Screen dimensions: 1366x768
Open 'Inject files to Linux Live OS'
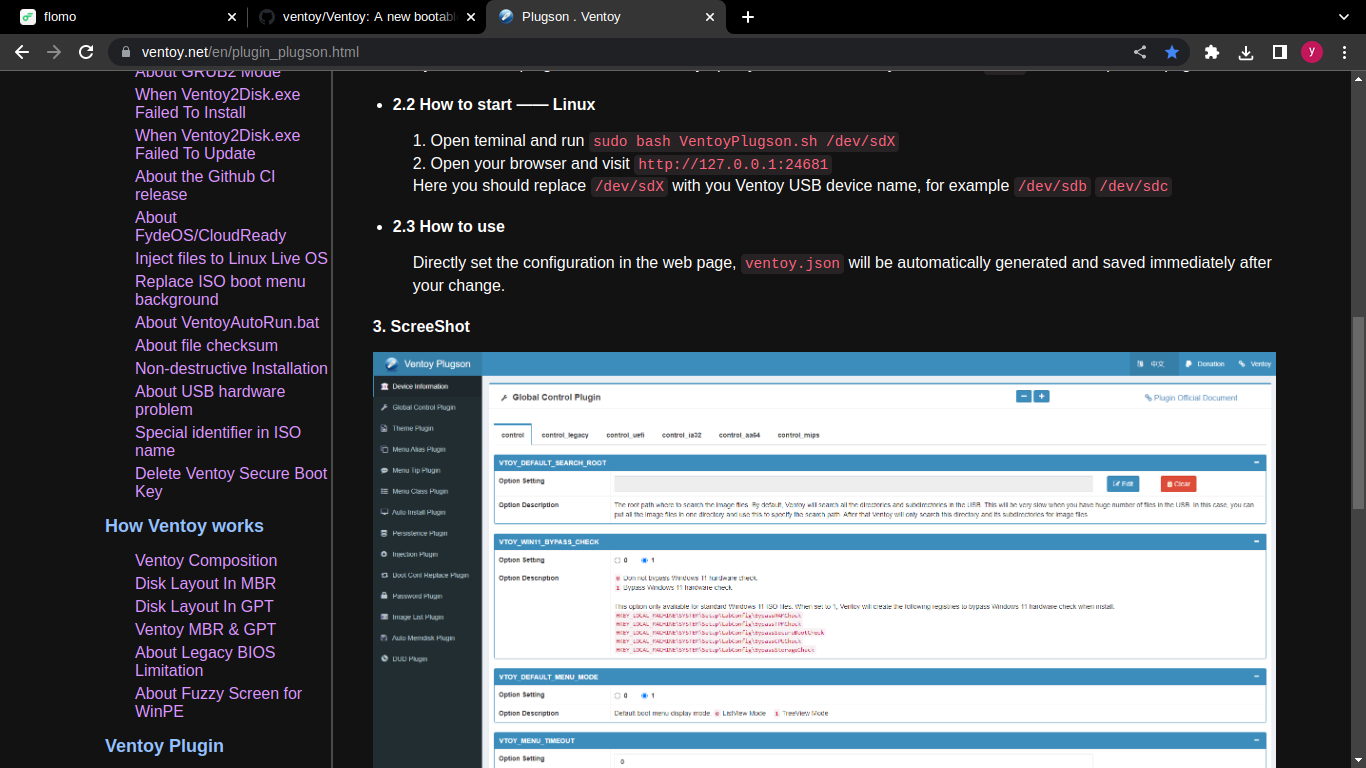(231, 258)
